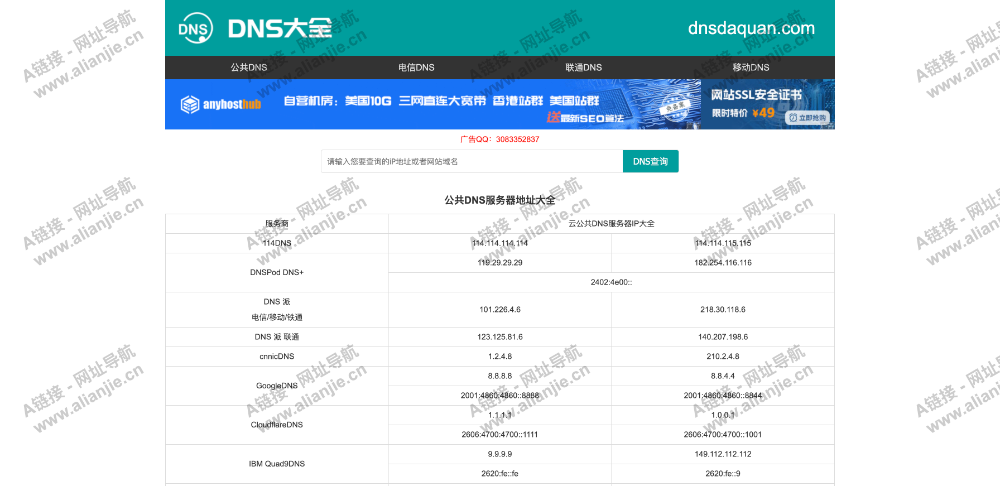This screenshot has width=1000, height=486.
Task: Select the DNS 派 电信/移动/铁通 row label
Action: point(277,309)
